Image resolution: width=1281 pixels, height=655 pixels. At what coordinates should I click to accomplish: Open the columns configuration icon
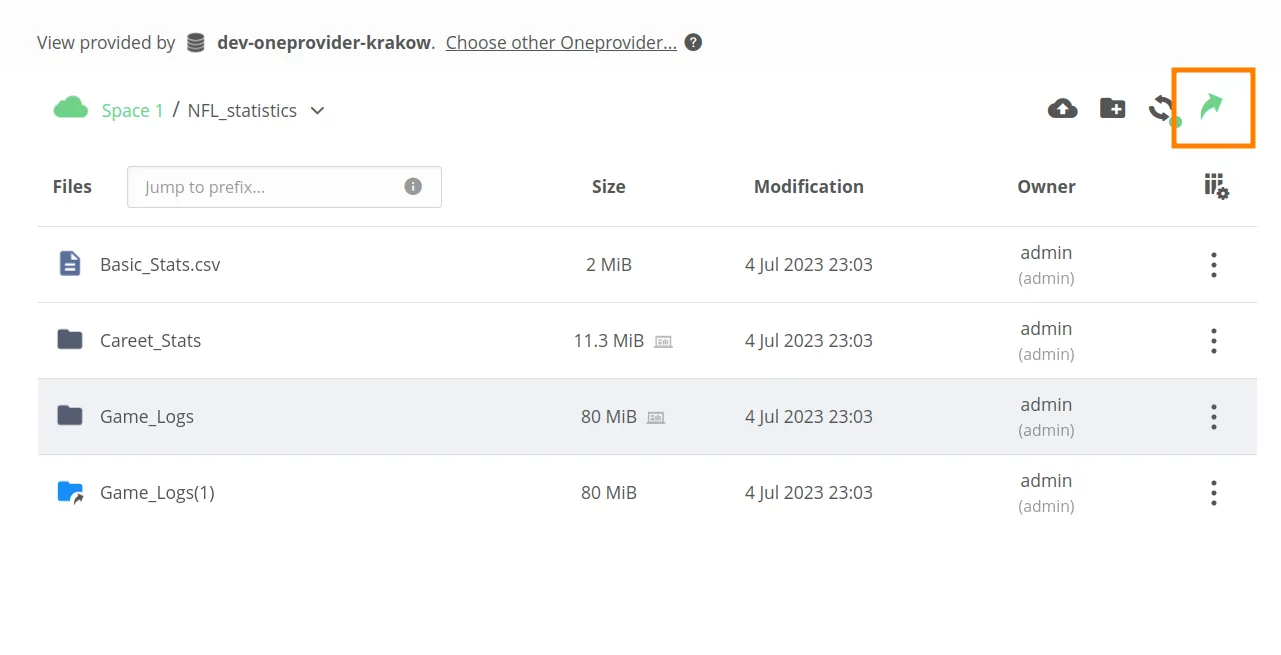[1216, 186]
